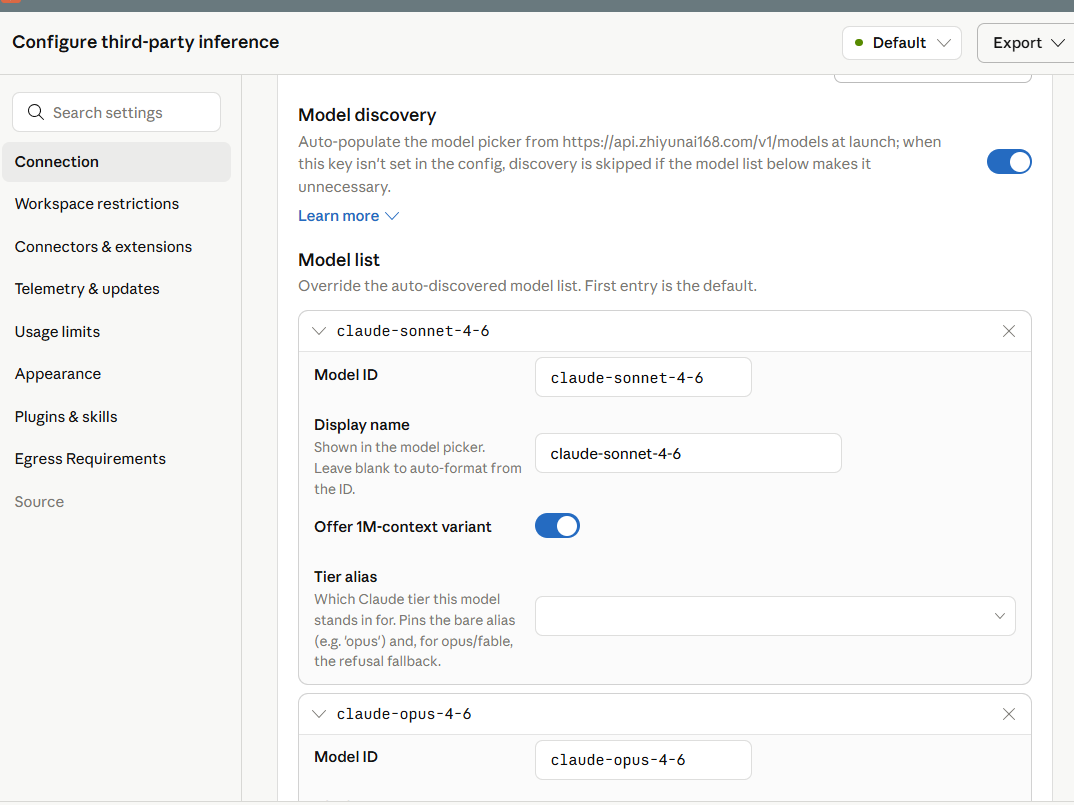Disable Offer 1M-context variant for sonnet
Image resolution: width=1074 pixels, height=805 pixels.
pos(557,526)
